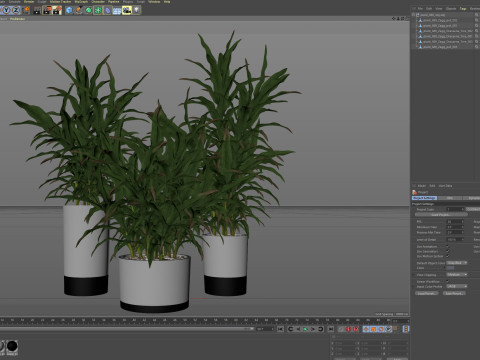Select the black material thumbnail

click(x=12, y=346)
